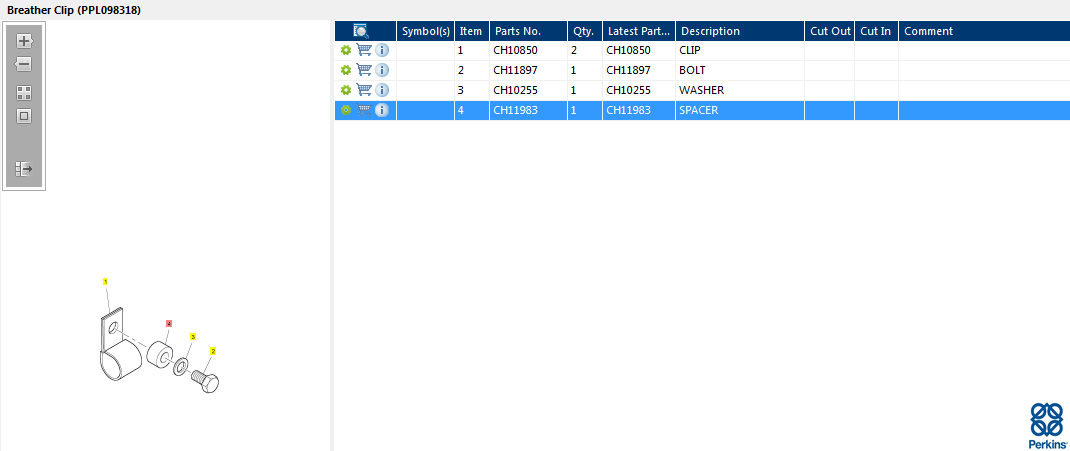Select part number CH11897 cell
This screenshot has width=1070, height=451.
click(x=528, y=70)
